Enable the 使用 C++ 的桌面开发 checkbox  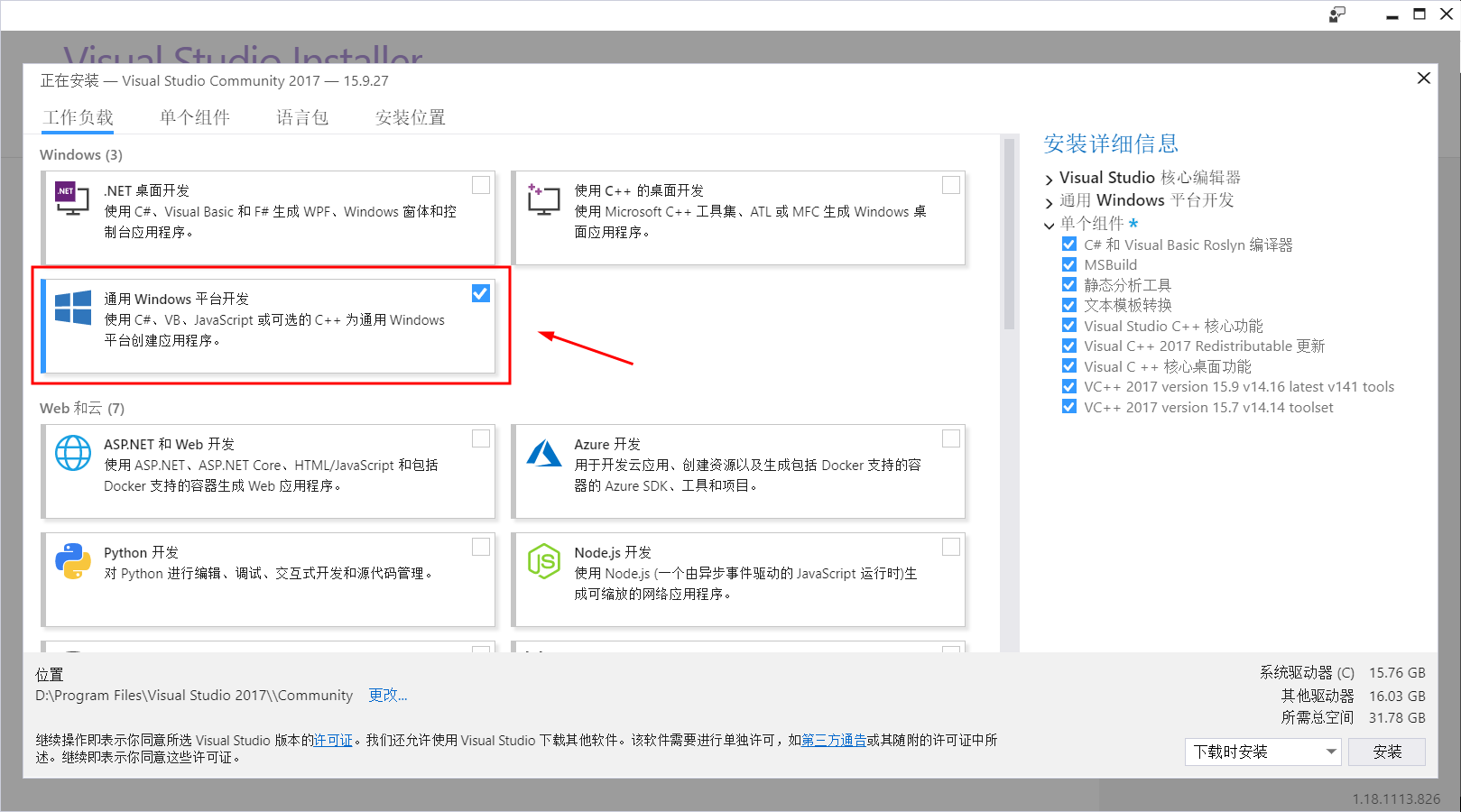pos(951,185)
